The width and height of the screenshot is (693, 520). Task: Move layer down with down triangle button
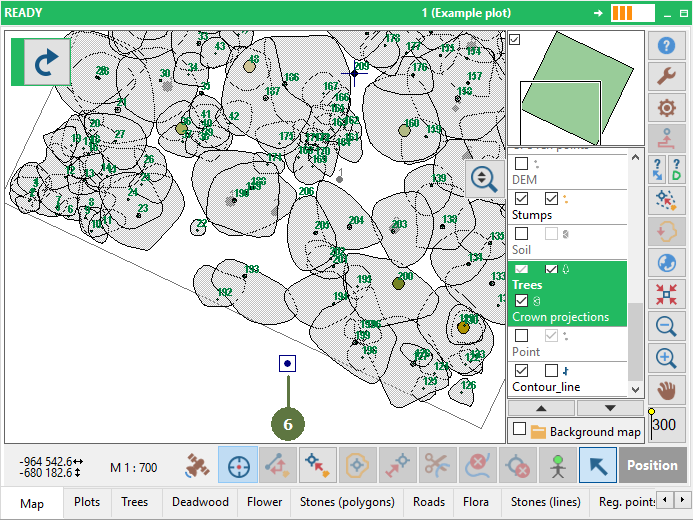click(610, 408)
